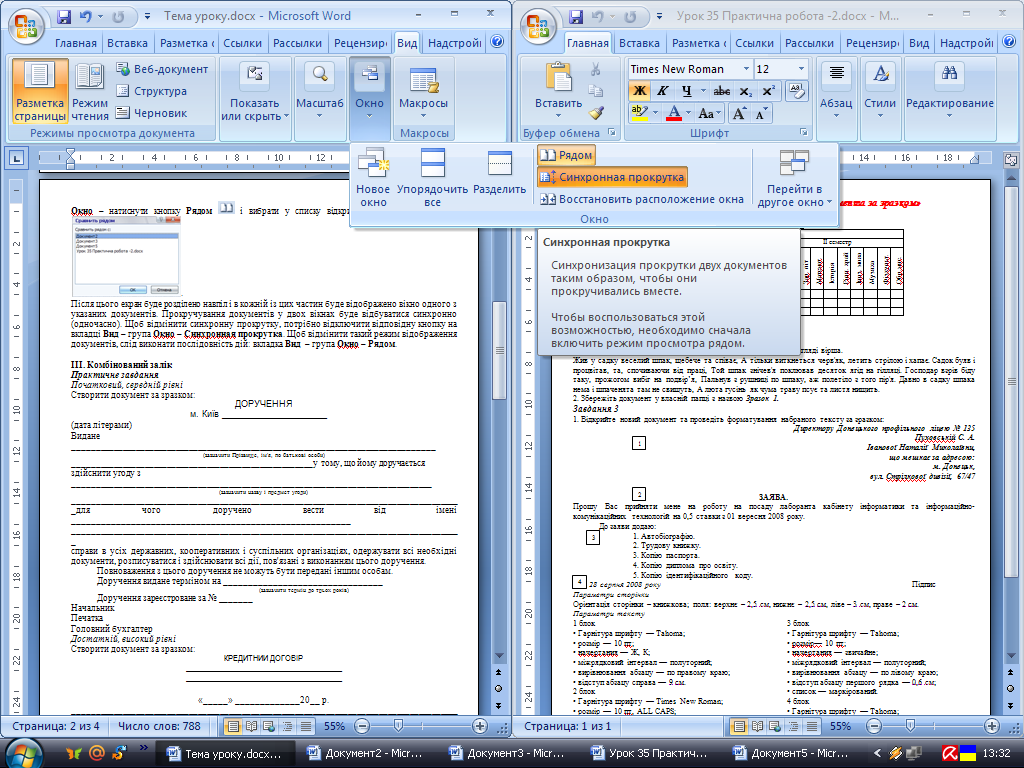
Task: Open Абзац paragraph group in right window
Action: coord(836,91)
